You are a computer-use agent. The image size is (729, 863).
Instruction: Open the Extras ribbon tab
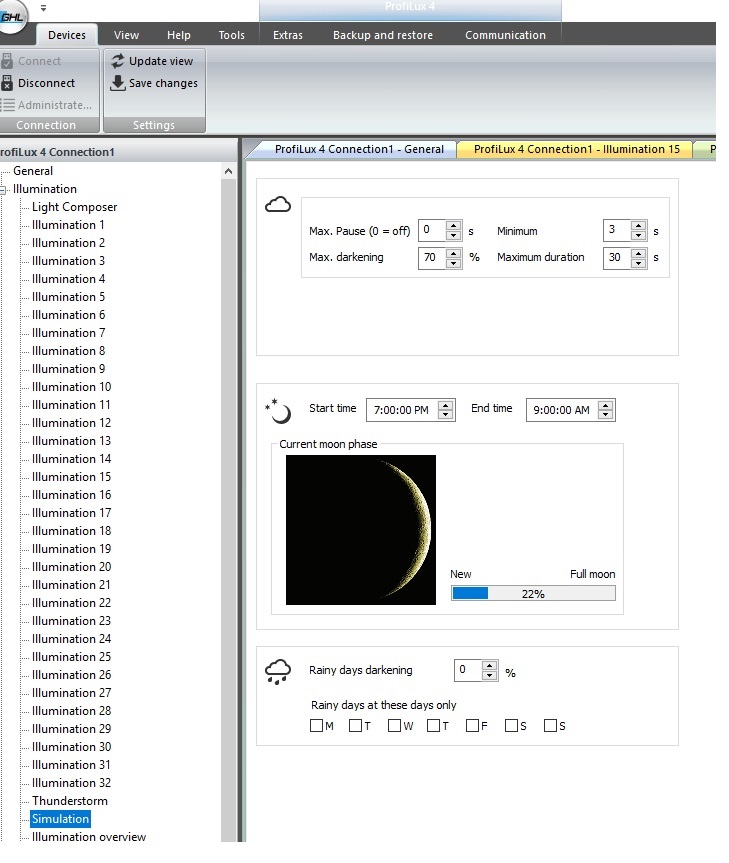pos(288,35)
